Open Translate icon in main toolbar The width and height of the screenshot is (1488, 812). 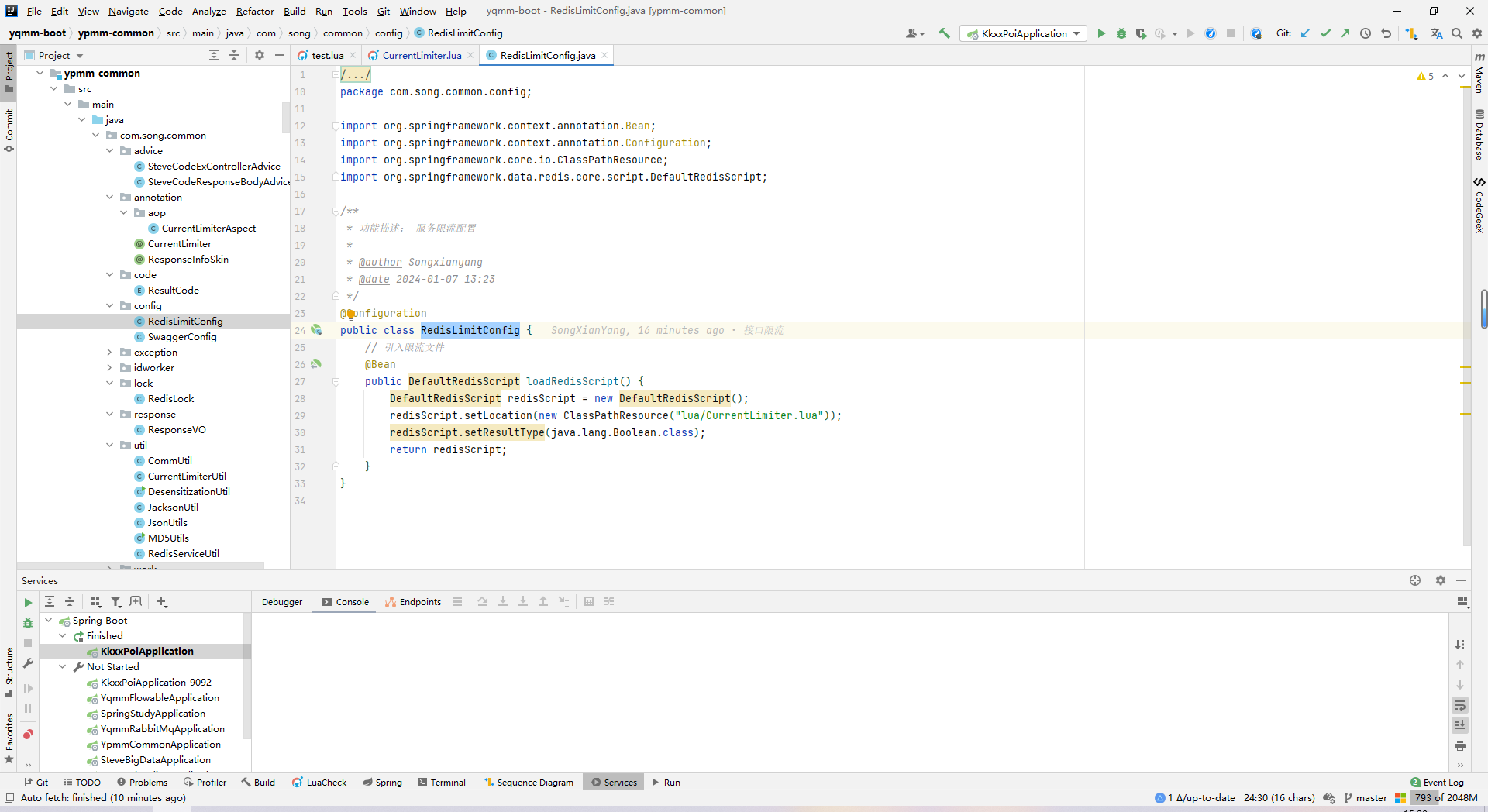[x=1437, y=33]
